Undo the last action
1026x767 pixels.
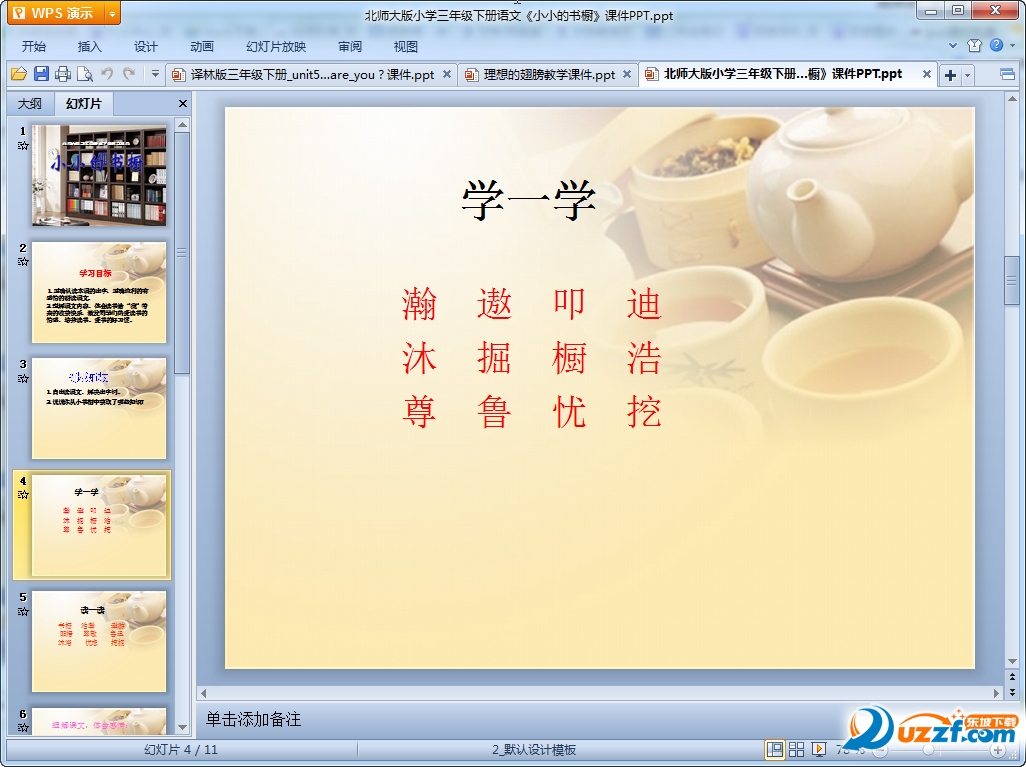[x=107, y=74]
